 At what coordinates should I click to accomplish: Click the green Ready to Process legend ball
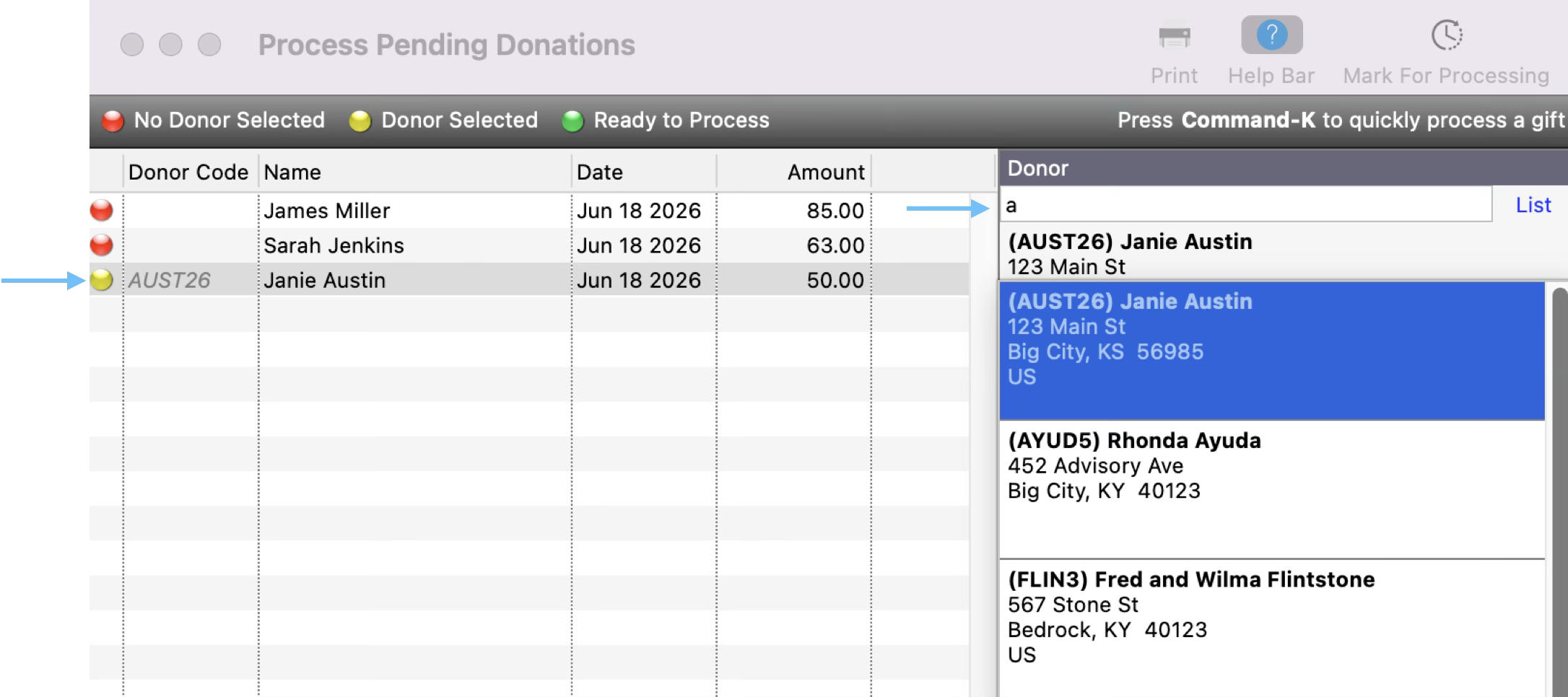(572, 120)
